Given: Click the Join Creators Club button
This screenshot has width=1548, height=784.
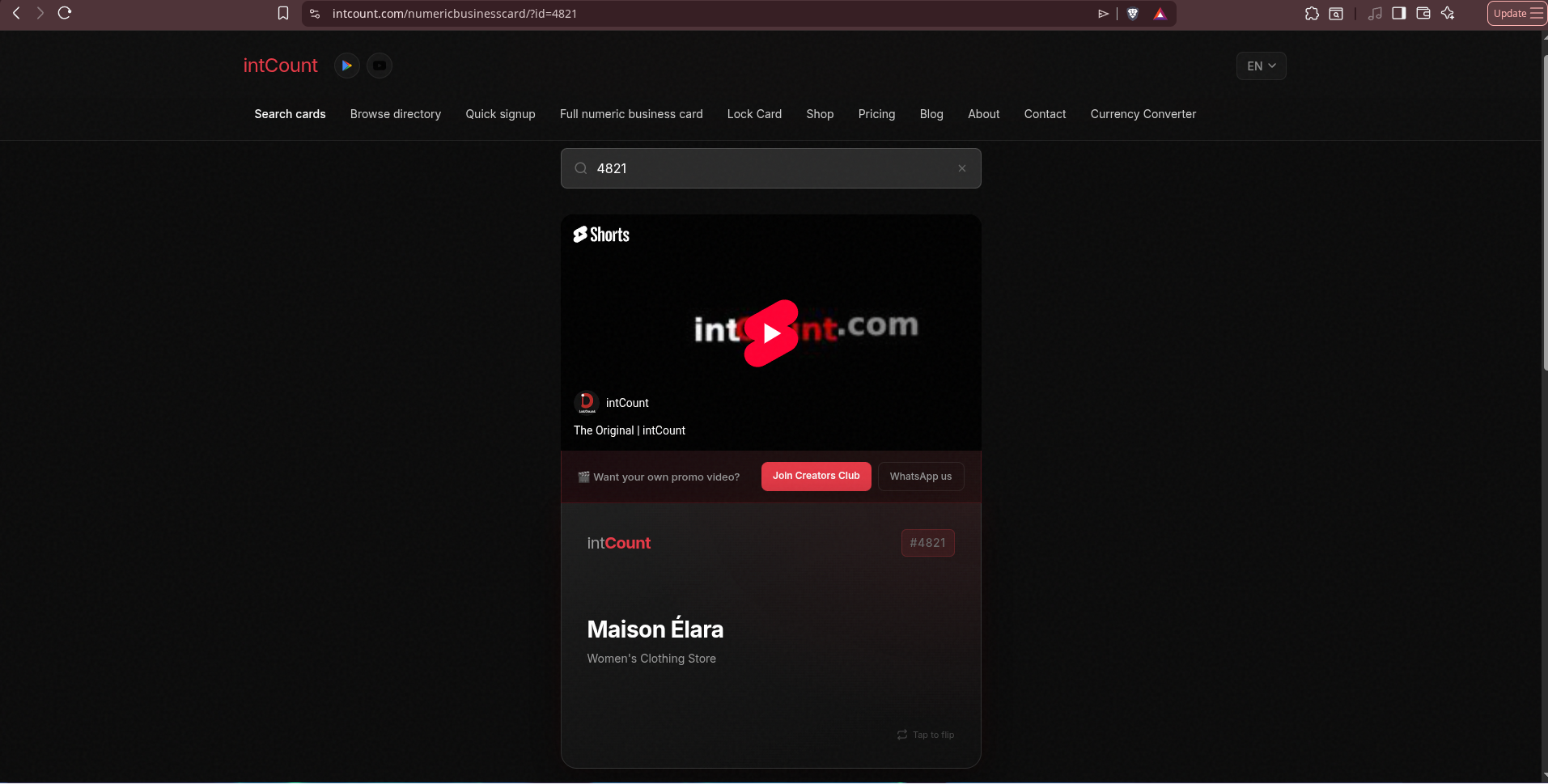Looking at the screenshot, I should tap(816, 476).
